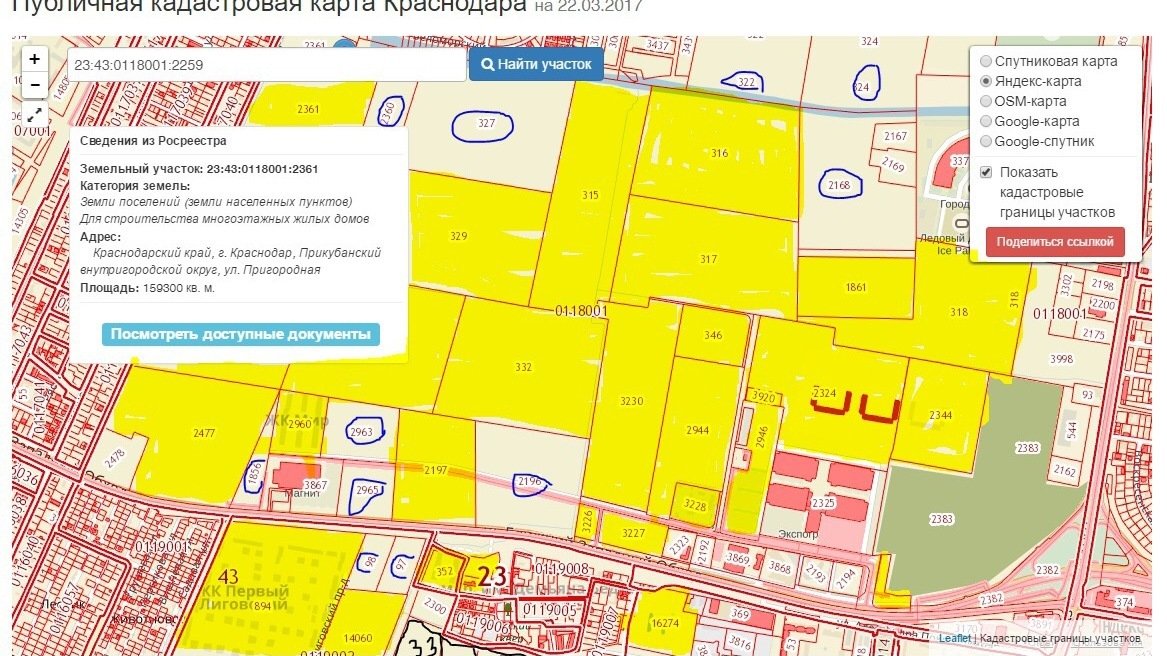Screen dimensions: 1167x656
Task: Switch to OSM-карта layer
Action: click(986, 101)
